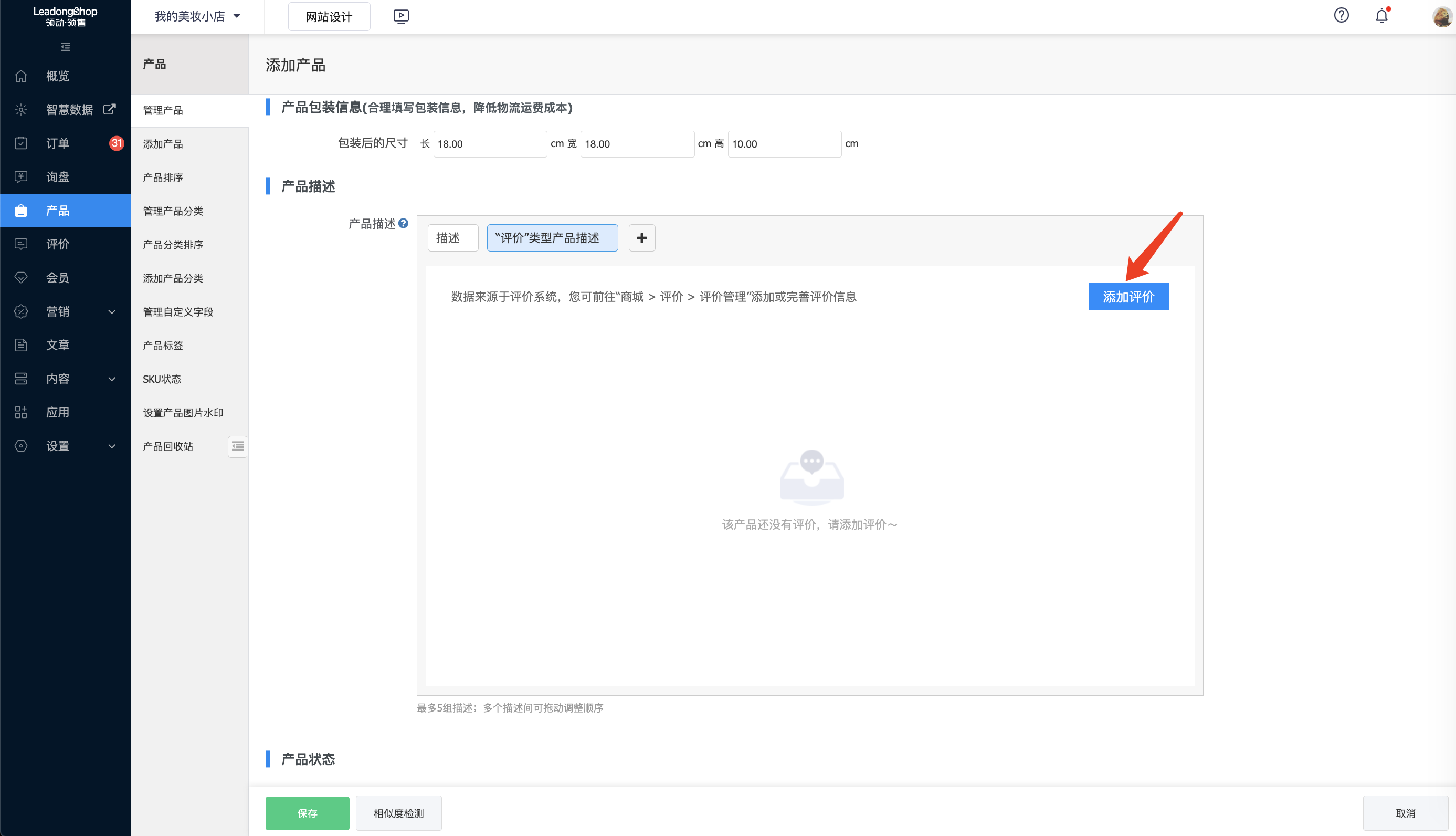
Task: Click the green 保存 button
Action: point(307,812)
